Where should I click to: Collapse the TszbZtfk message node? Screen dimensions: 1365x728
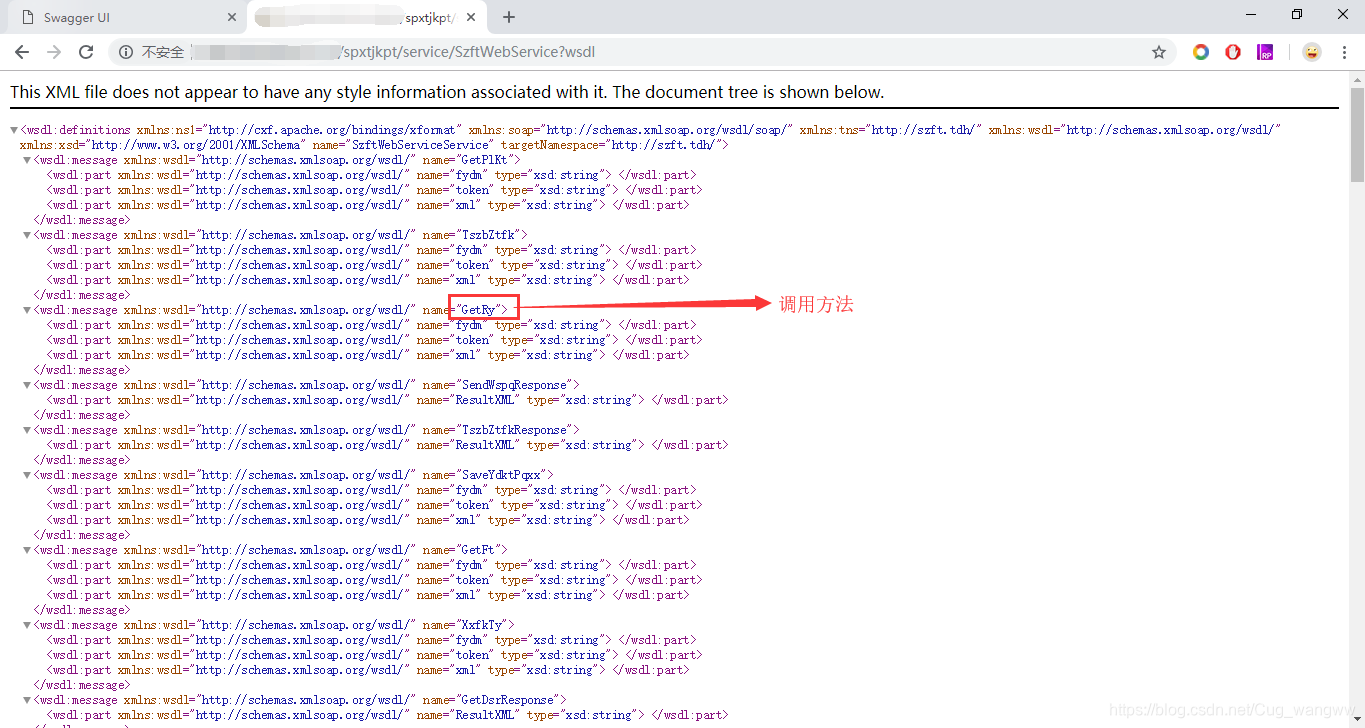coord(27,235)
